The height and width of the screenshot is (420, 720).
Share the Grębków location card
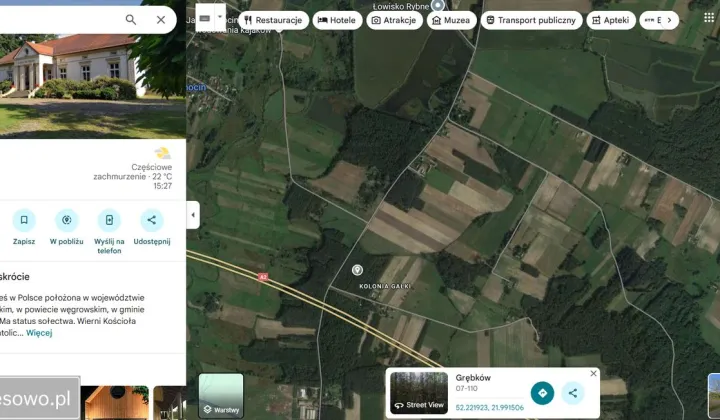click(x=573, y=393)
